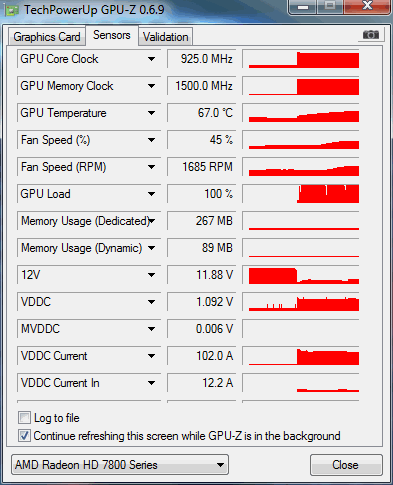Switch to the Graphics Card tab
Screen dimensions: 393x485
[x=47, y=37]
